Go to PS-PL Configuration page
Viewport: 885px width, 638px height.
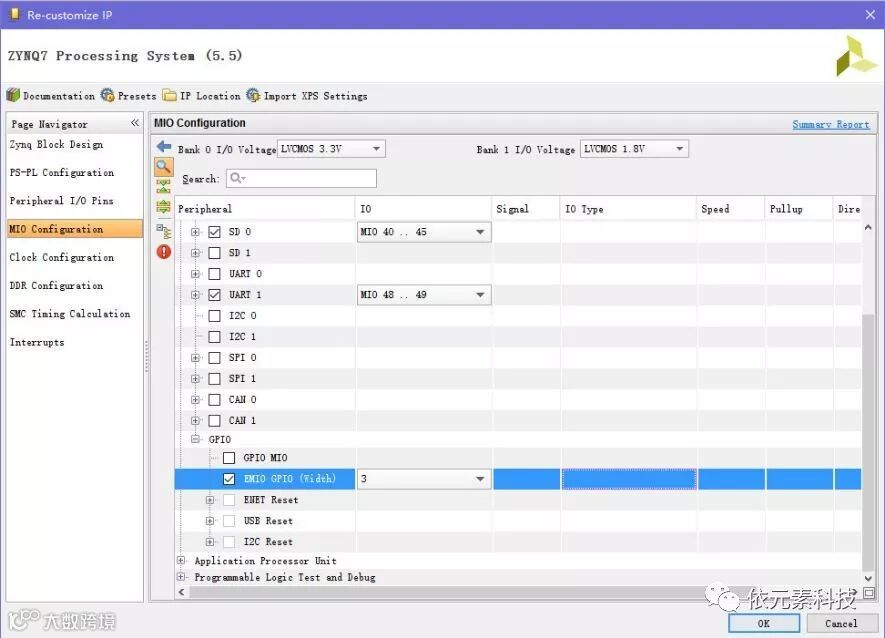[62, 173]
